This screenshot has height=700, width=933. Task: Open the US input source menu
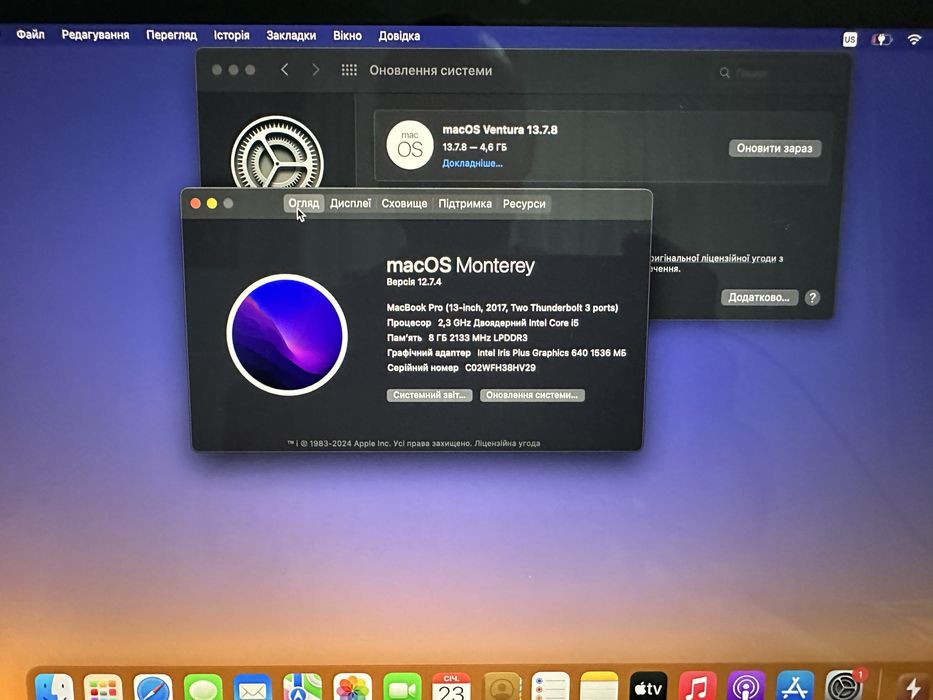click(850, 39)
